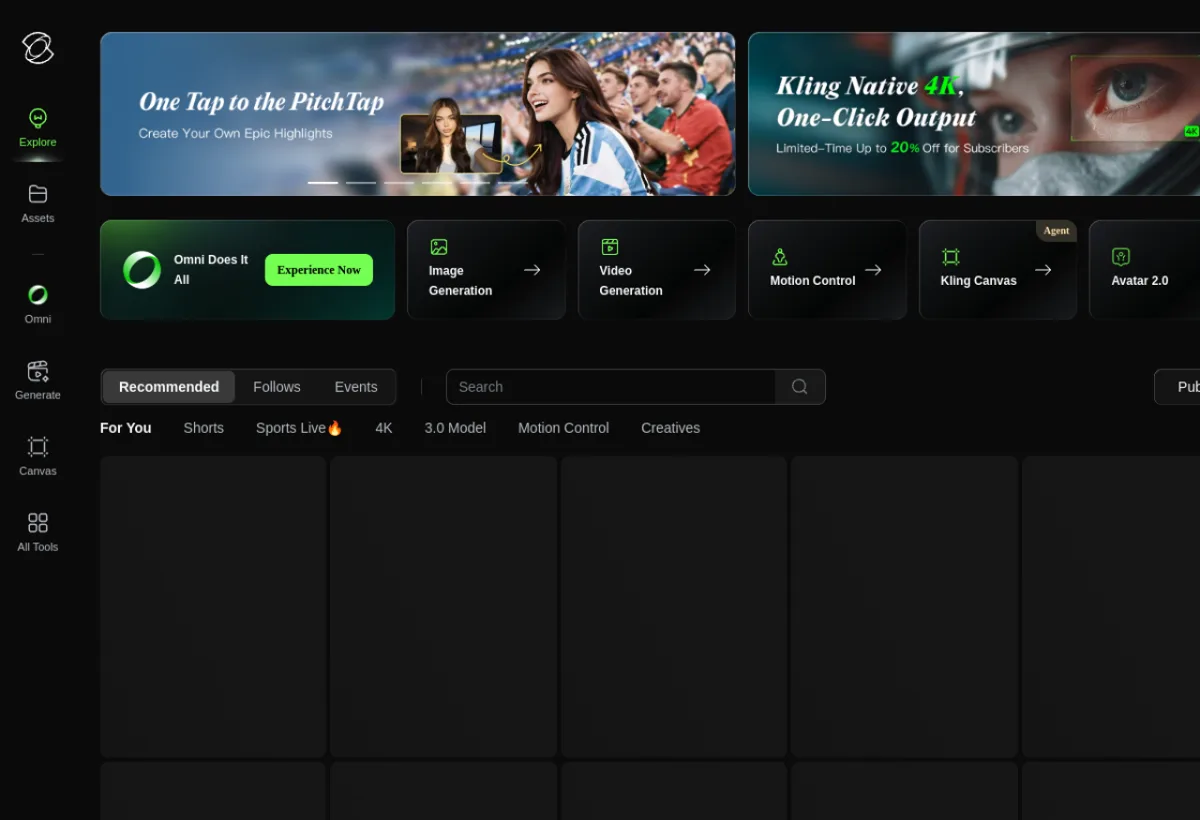1200x820 pixels.
Task: Click the Image Generation arrow
Action: [x=532, y=270]
